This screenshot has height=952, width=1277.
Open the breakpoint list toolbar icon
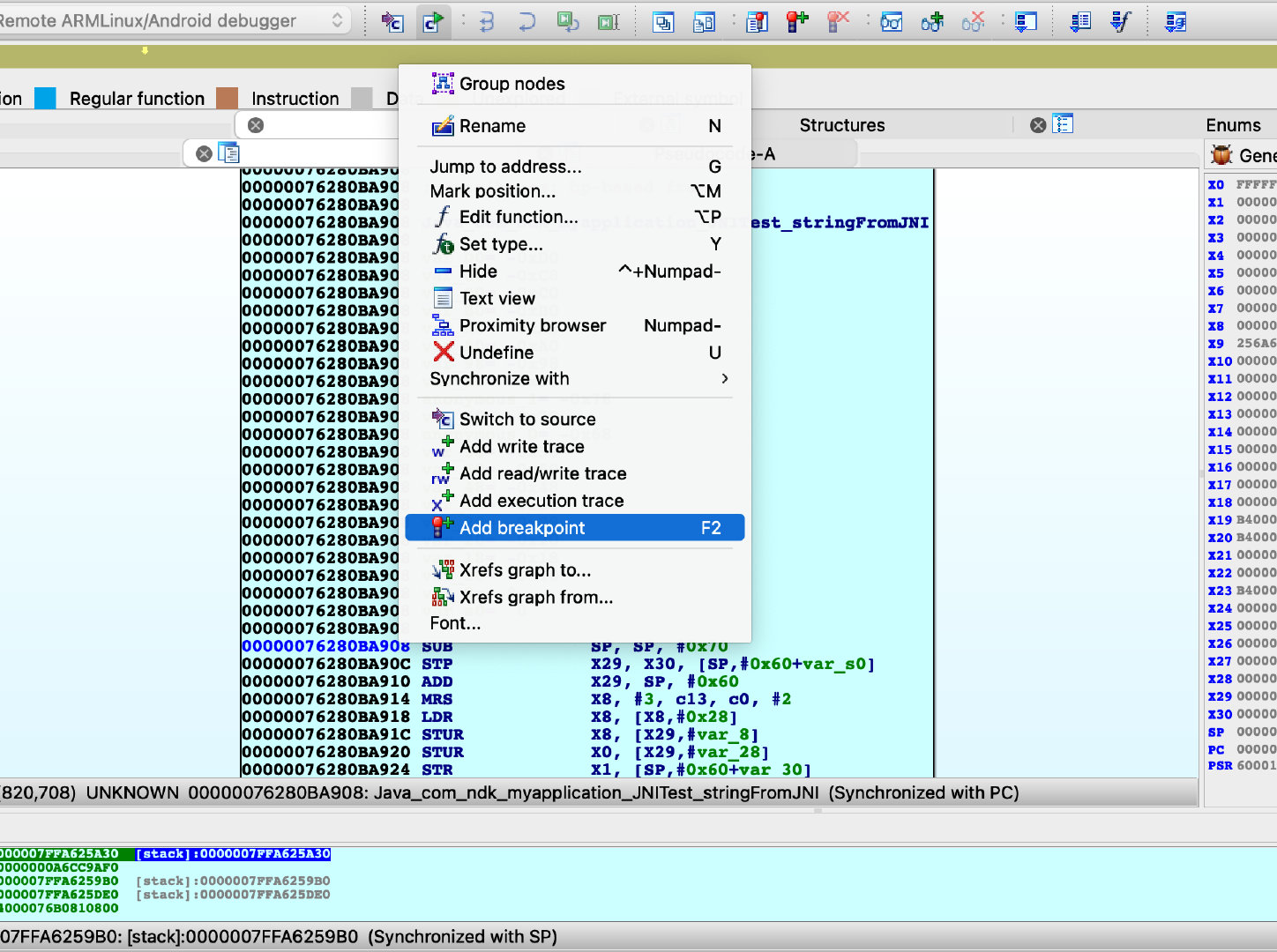pos(758,21)
